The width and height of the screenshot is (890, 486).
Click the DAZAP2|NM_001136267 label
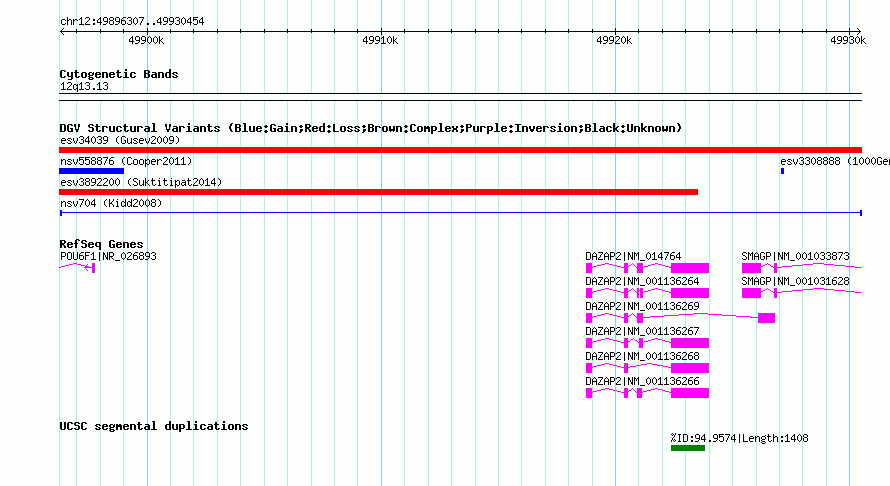click(x=643, y=331)
